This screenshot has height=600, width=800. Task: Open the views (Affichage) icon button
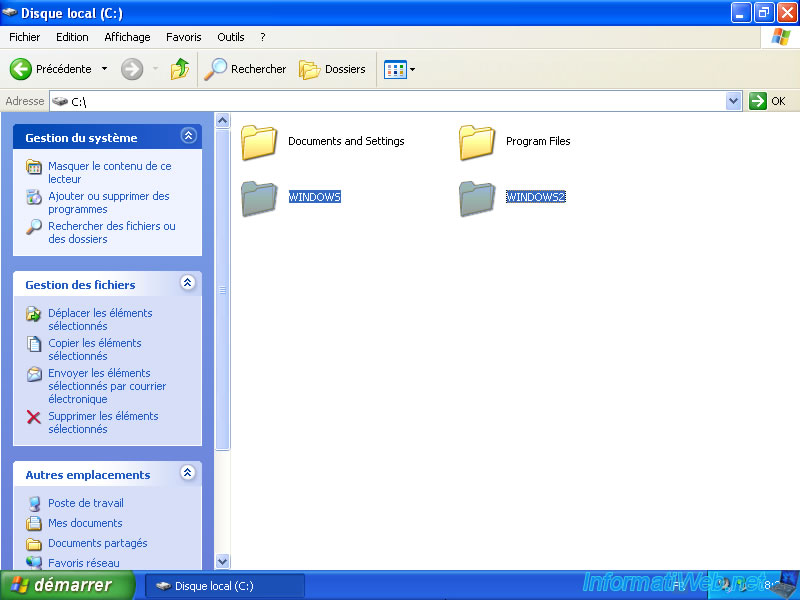pos(395,69)
